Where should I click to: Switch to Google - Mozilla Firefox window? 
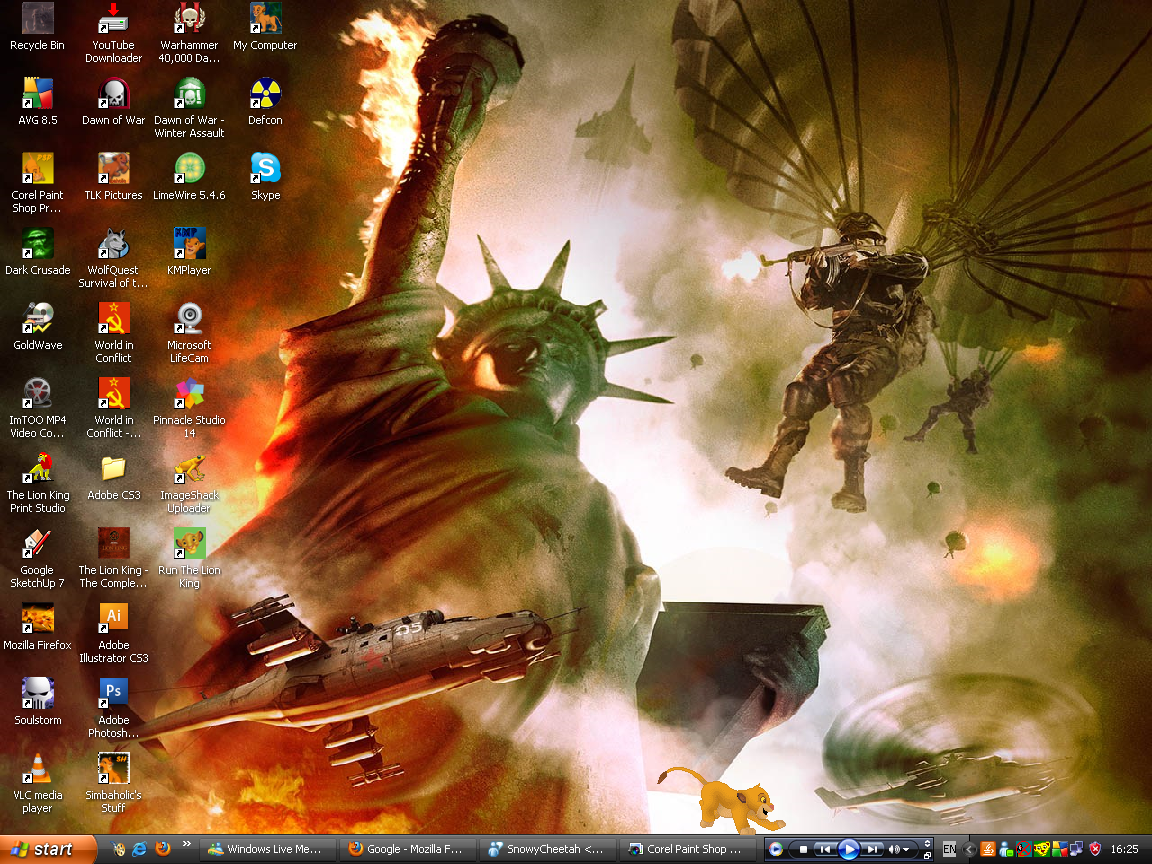pyautogui.click(x=406, y=849)
